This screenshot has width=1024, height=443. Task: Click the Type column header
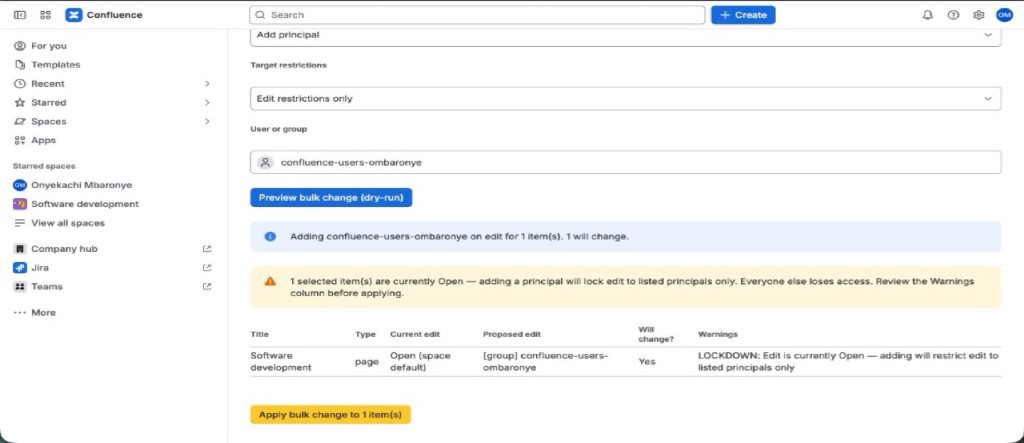click(365, 334)
